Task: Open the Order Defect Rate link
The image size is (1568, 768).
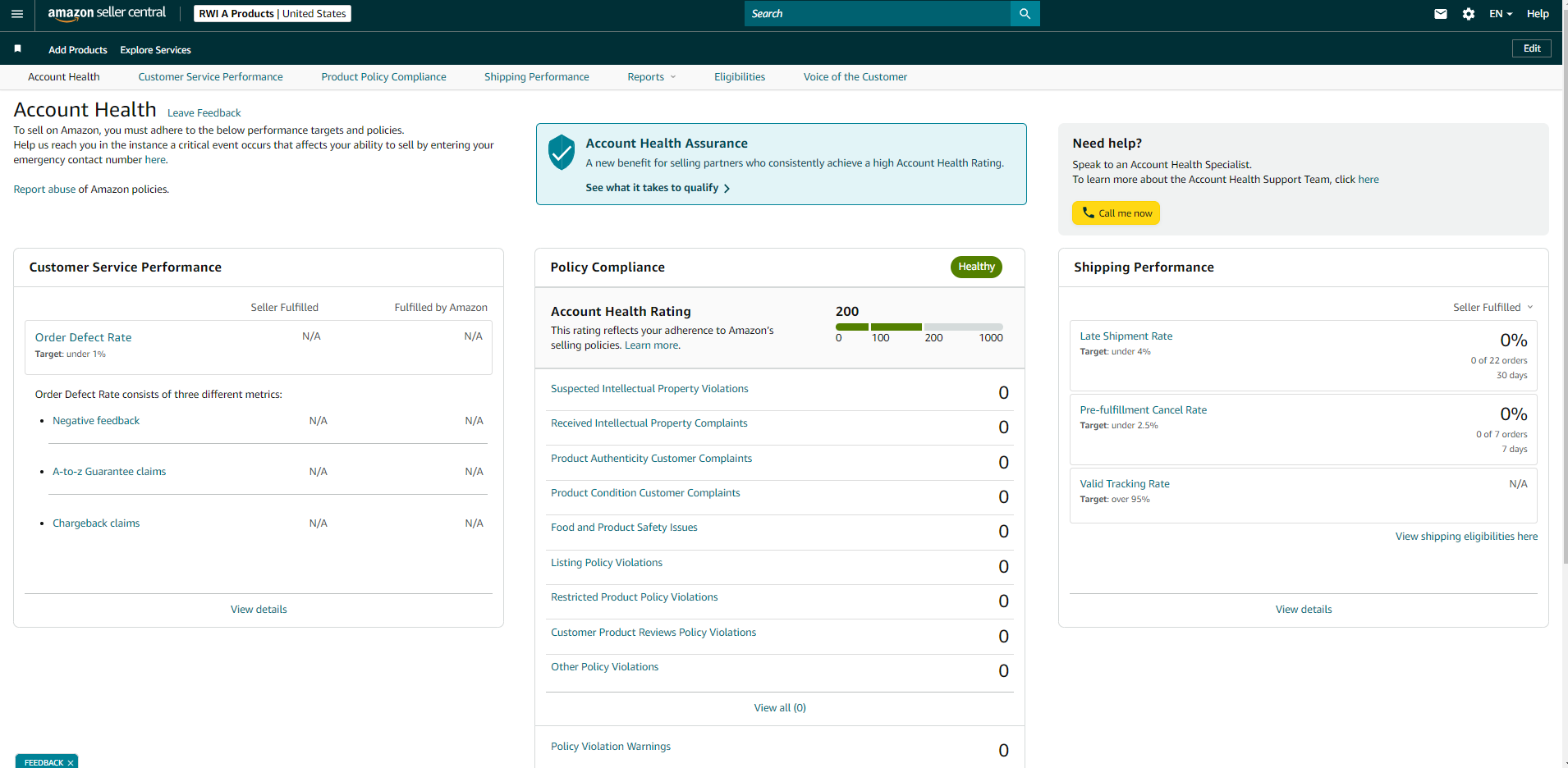Action: tap(83, 337)
